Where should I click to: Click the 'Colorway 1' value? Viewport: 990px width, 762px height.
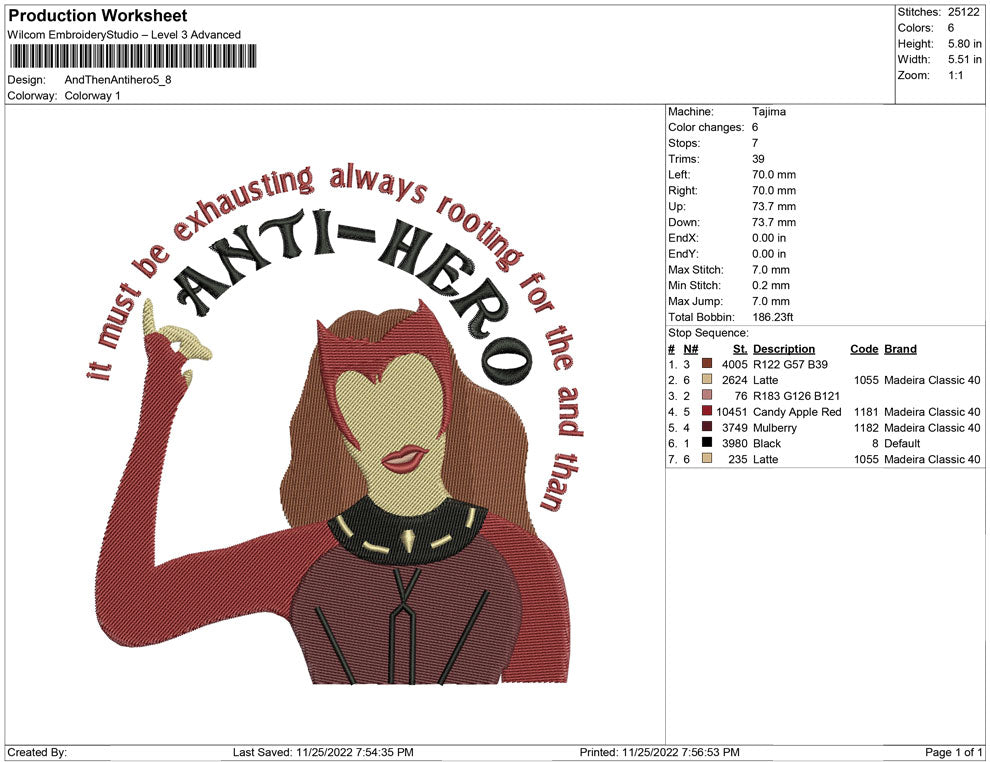pos(92,96)
